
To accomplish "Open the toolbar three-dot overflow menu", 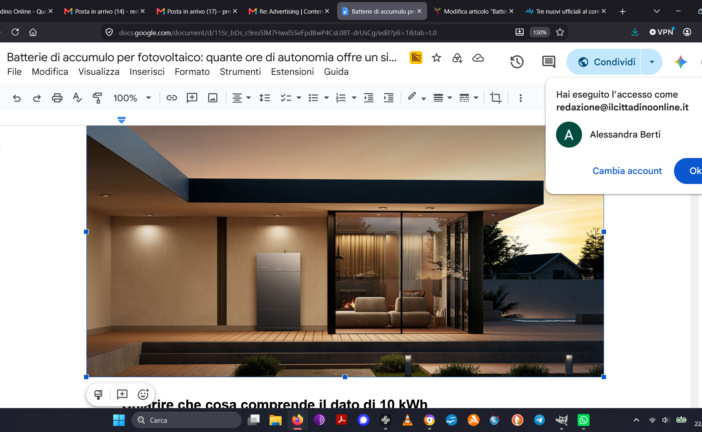I will tap(520, 98).
